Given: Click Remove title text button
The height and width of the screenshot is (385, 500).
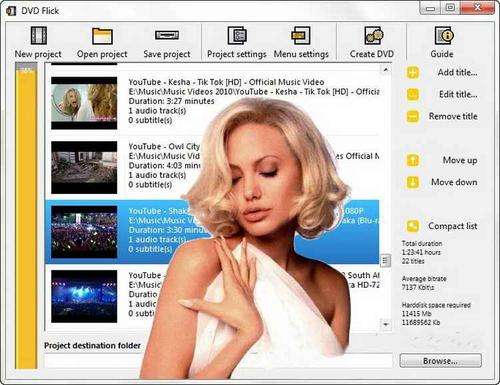Looking at the screenshot, I should coord(453,116).
